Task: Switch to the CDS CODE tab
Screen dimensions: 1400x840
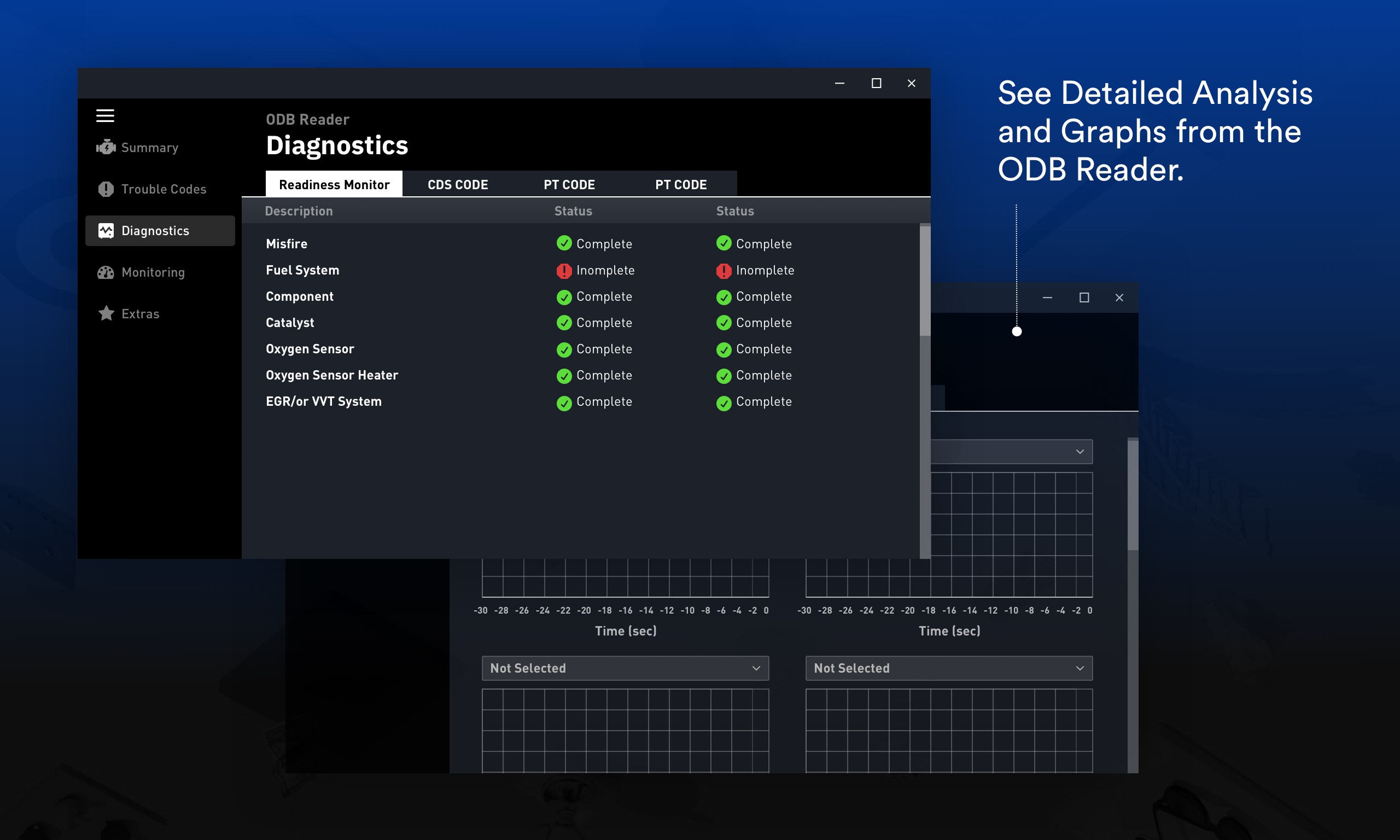Action: (x=457, y=184)
